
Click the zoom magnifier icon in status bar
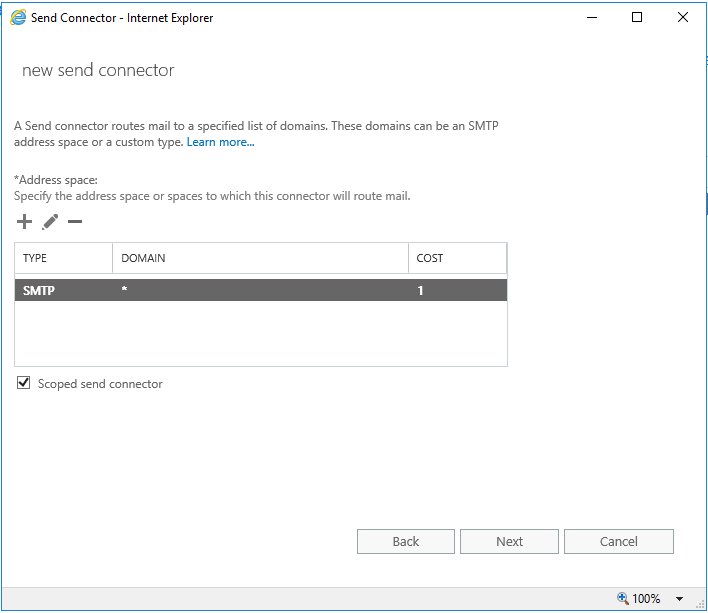[x=622, y=598]
